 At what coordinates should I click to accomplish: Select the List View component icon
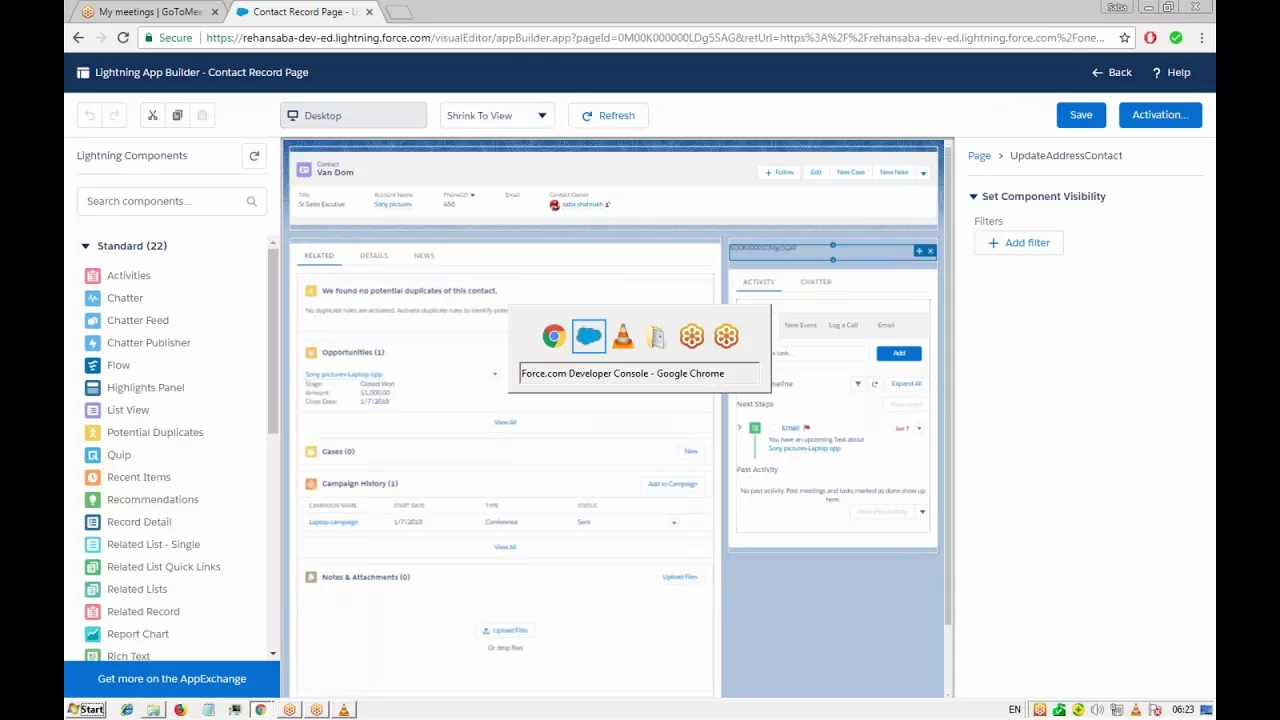pyautogui.click(x=93, y=410)
